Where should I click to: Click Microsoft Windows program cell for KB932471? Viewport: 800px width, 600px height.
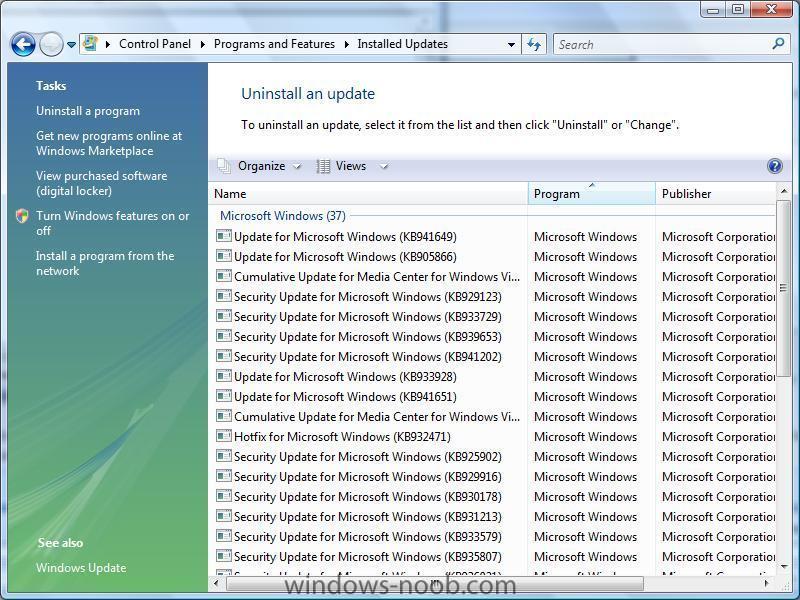585,437
